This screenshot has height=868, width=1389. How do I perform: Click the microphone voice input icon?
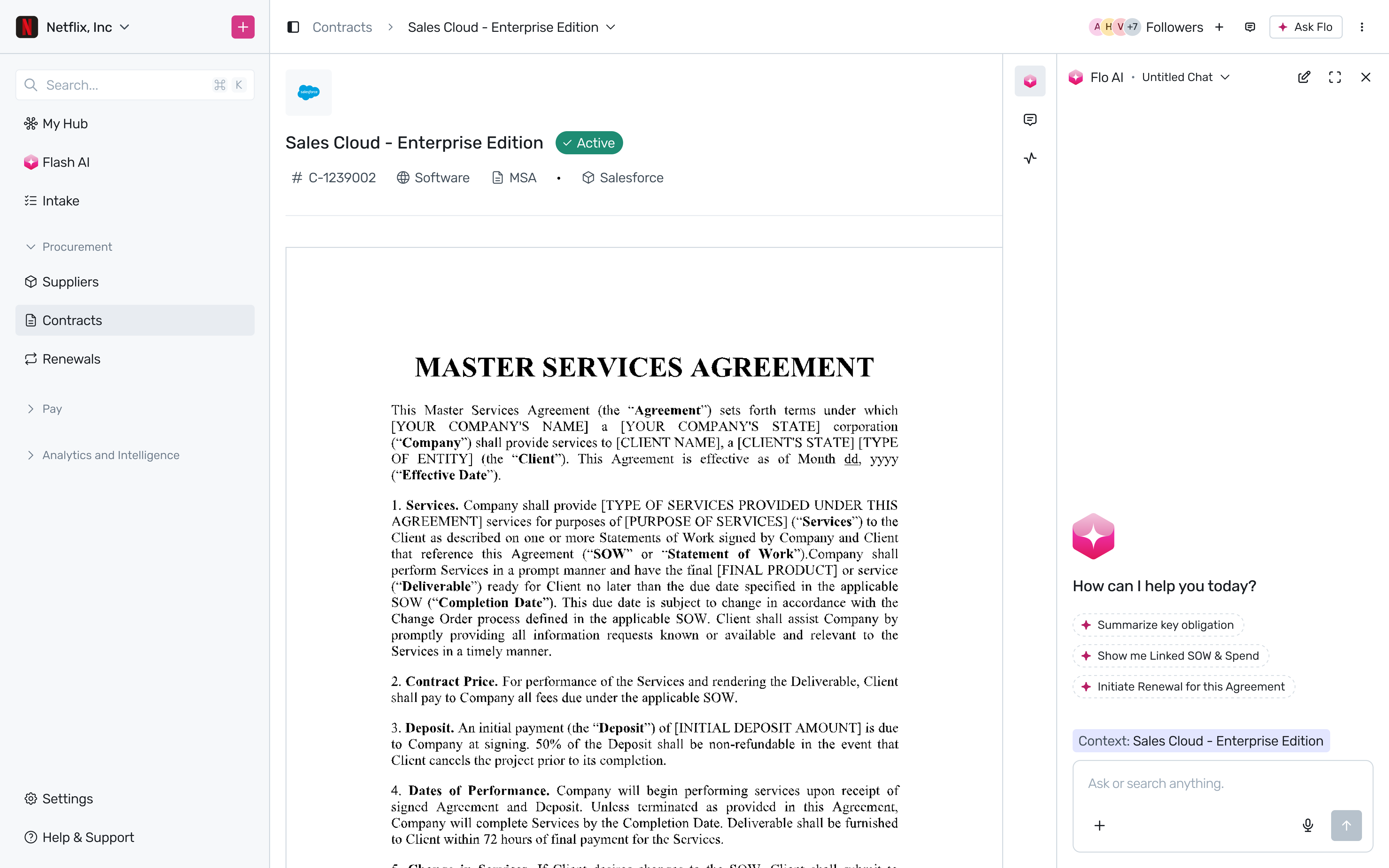(1308, 826)
